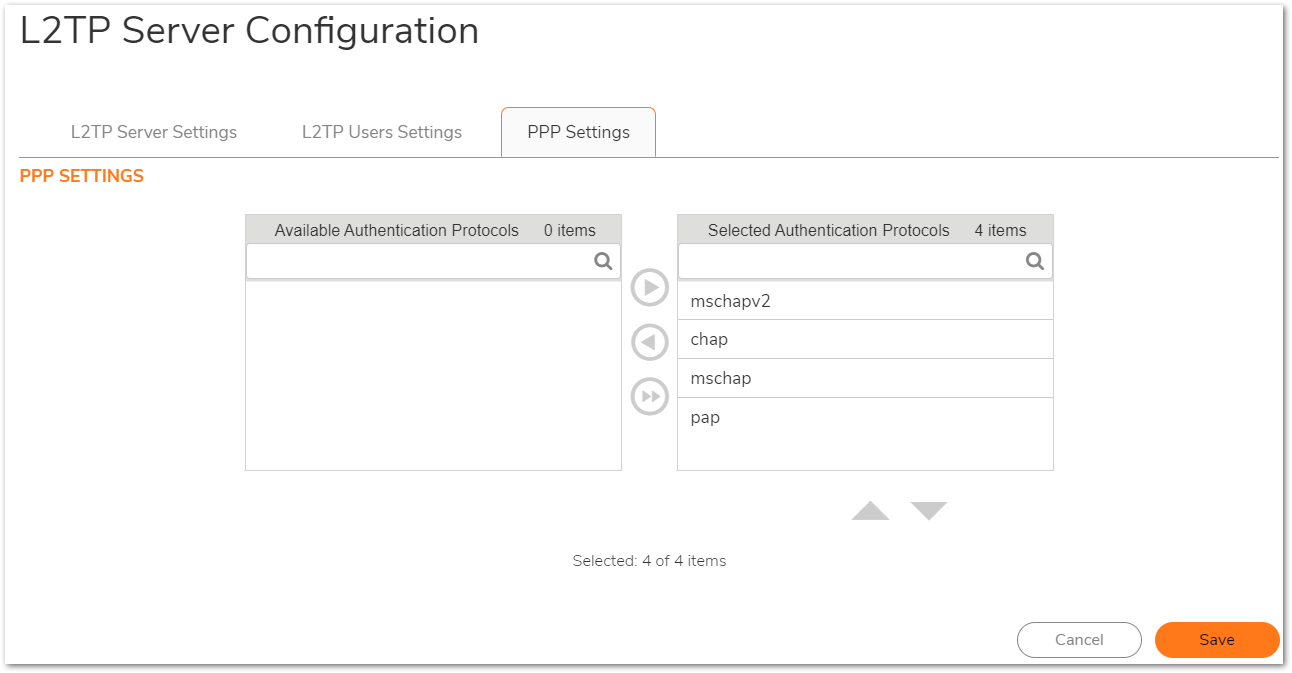Focus the Available Protocols search field

[420, 261]
